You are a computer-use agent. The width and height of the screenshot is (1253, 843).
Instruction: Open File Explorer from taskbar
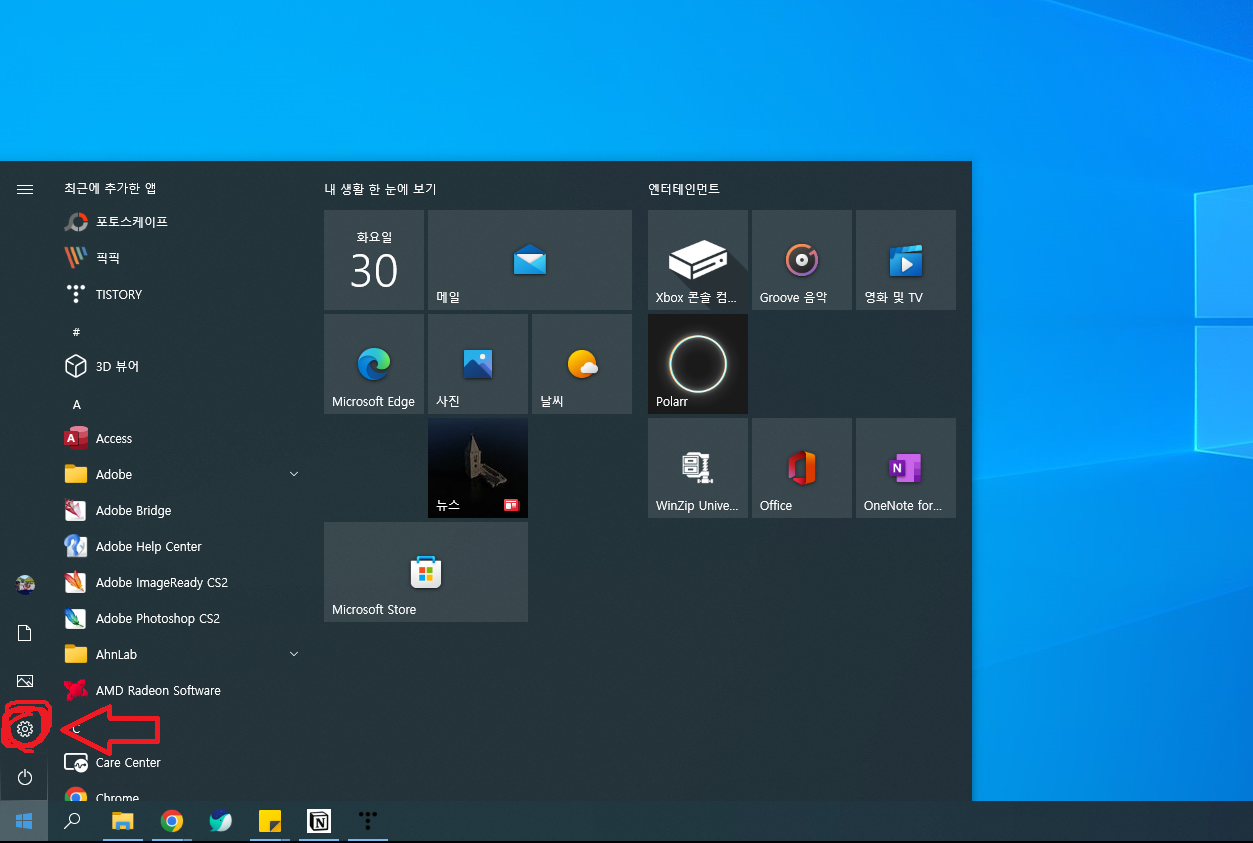122,821
